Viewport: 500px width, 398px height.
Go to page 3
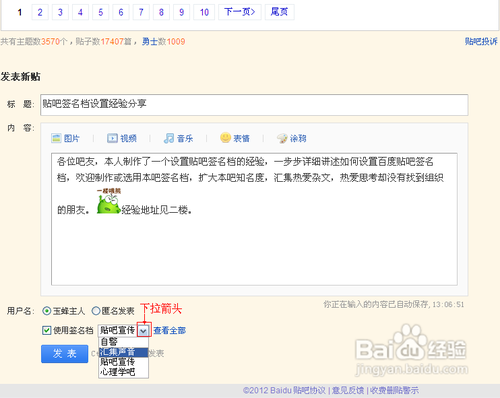[x=60, y=12]
